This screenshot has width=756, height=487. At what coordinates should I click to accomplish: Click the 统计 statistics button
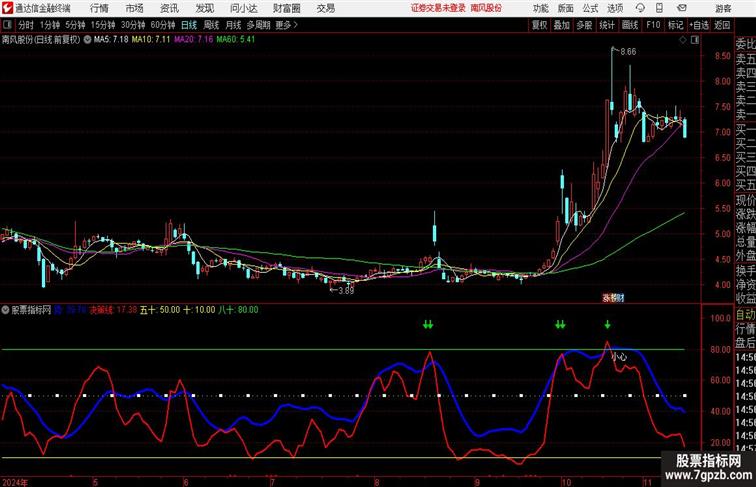point(607,25)
